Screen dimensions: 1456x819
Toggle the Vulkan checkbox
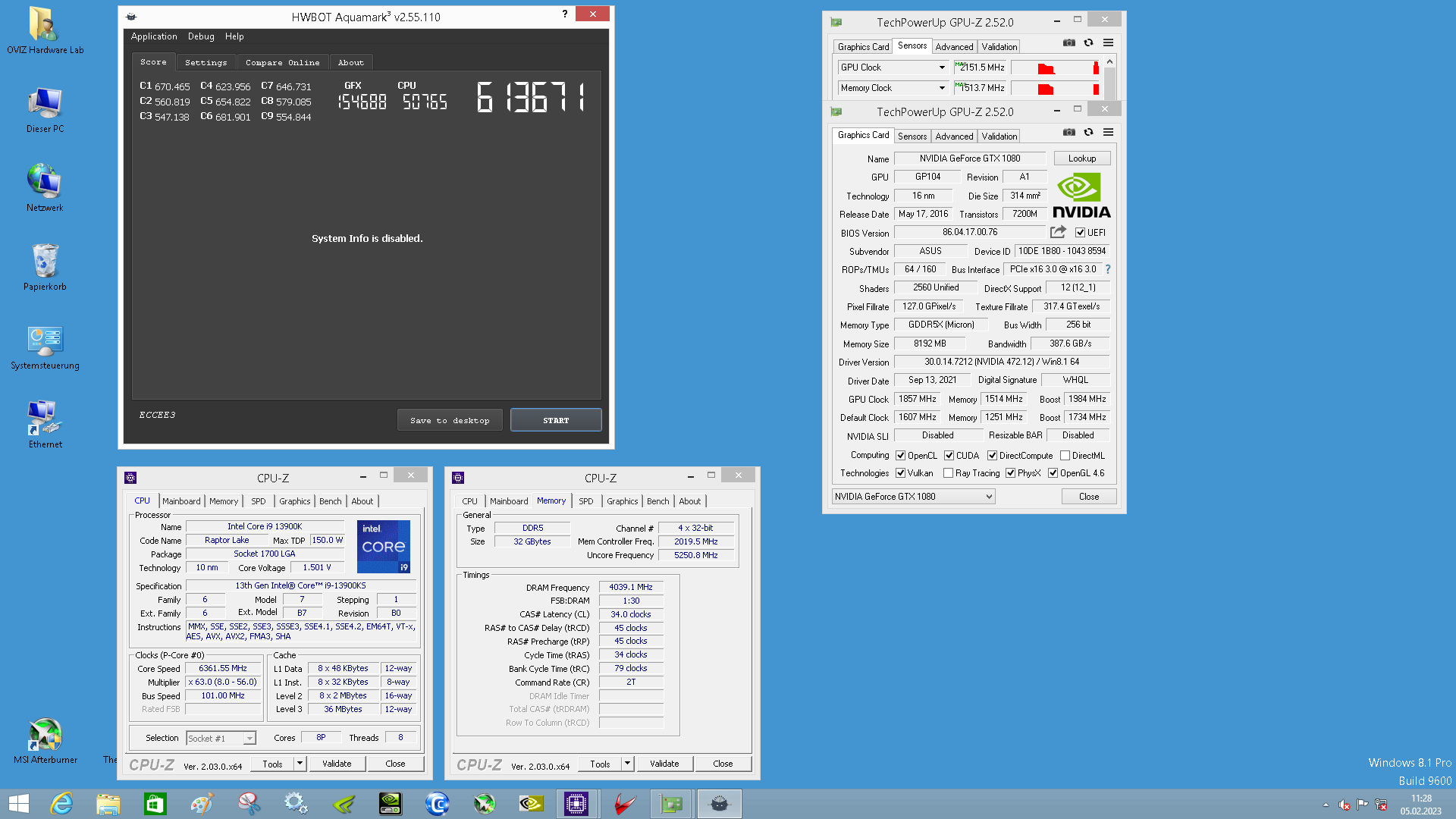(x=900, y=473)
